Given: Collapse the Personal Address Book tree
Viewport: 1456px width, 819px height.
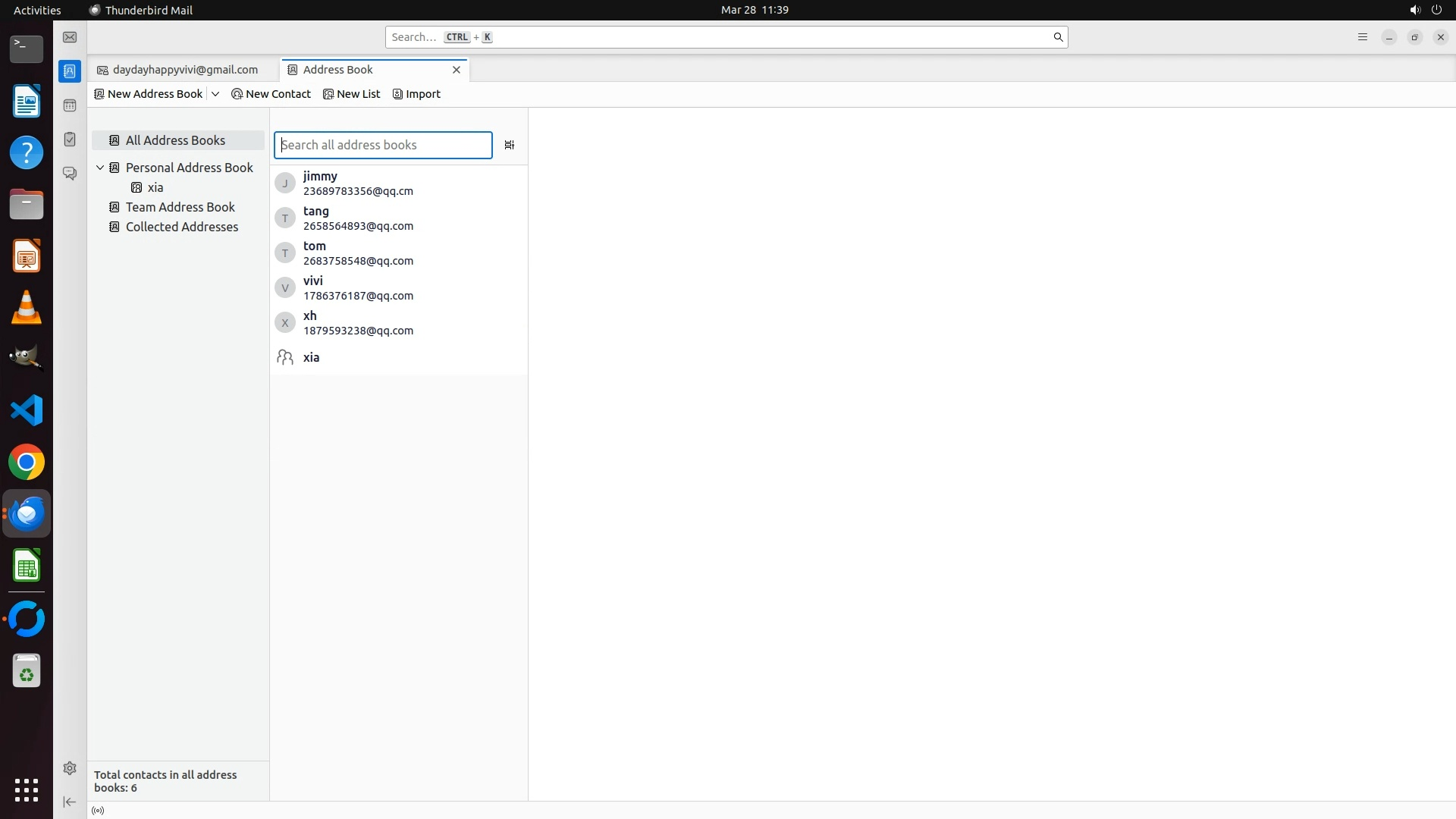Looking at the screenshot, I should (100, 168).
